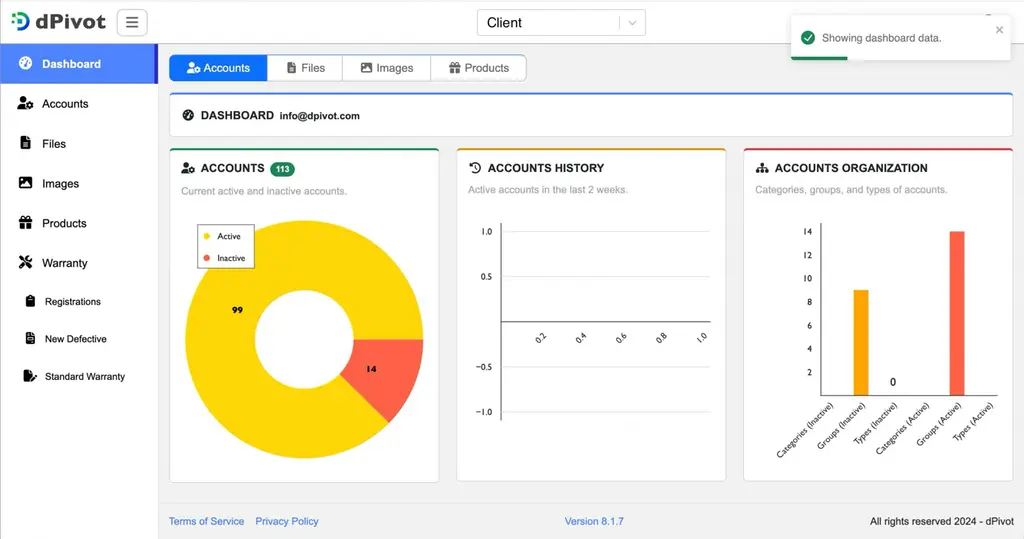The height and width of the screenshot is (539, 1024).
Task: Open Files in the sidebar
Action: tap(78, 144)
